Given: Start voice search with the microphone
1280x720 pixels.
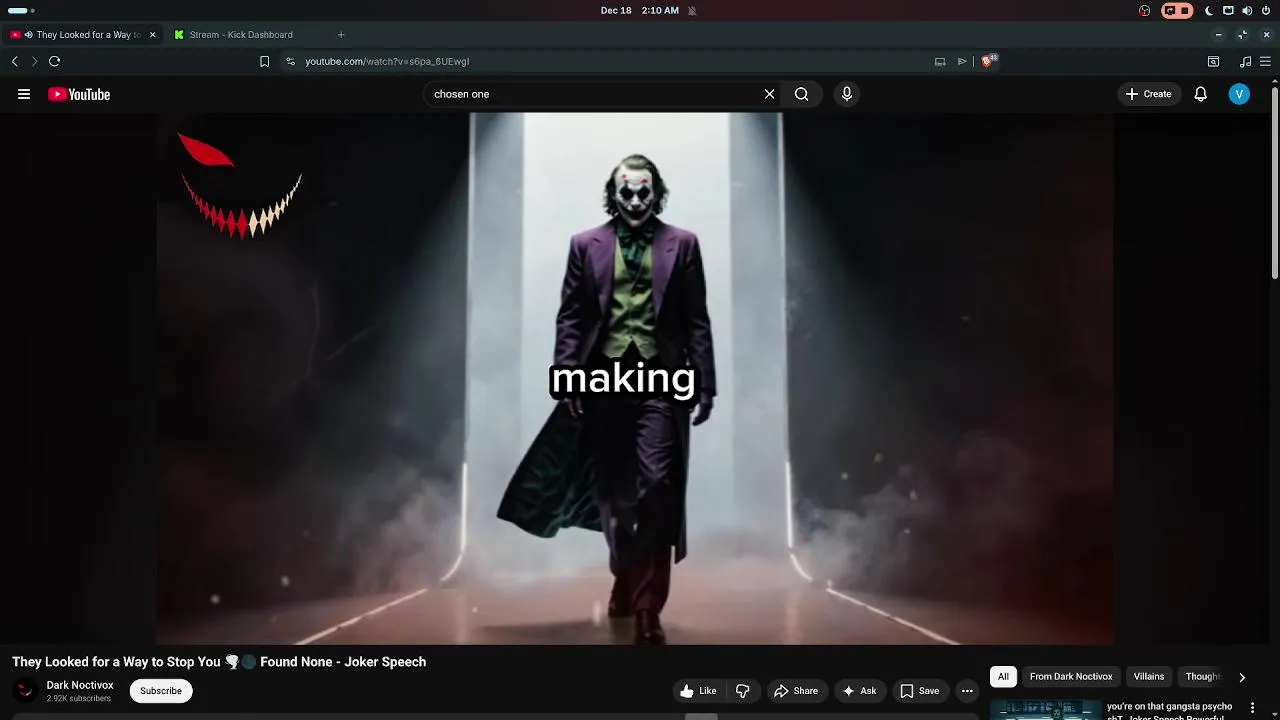Looking at the screenshot, I should click(847, 94).
